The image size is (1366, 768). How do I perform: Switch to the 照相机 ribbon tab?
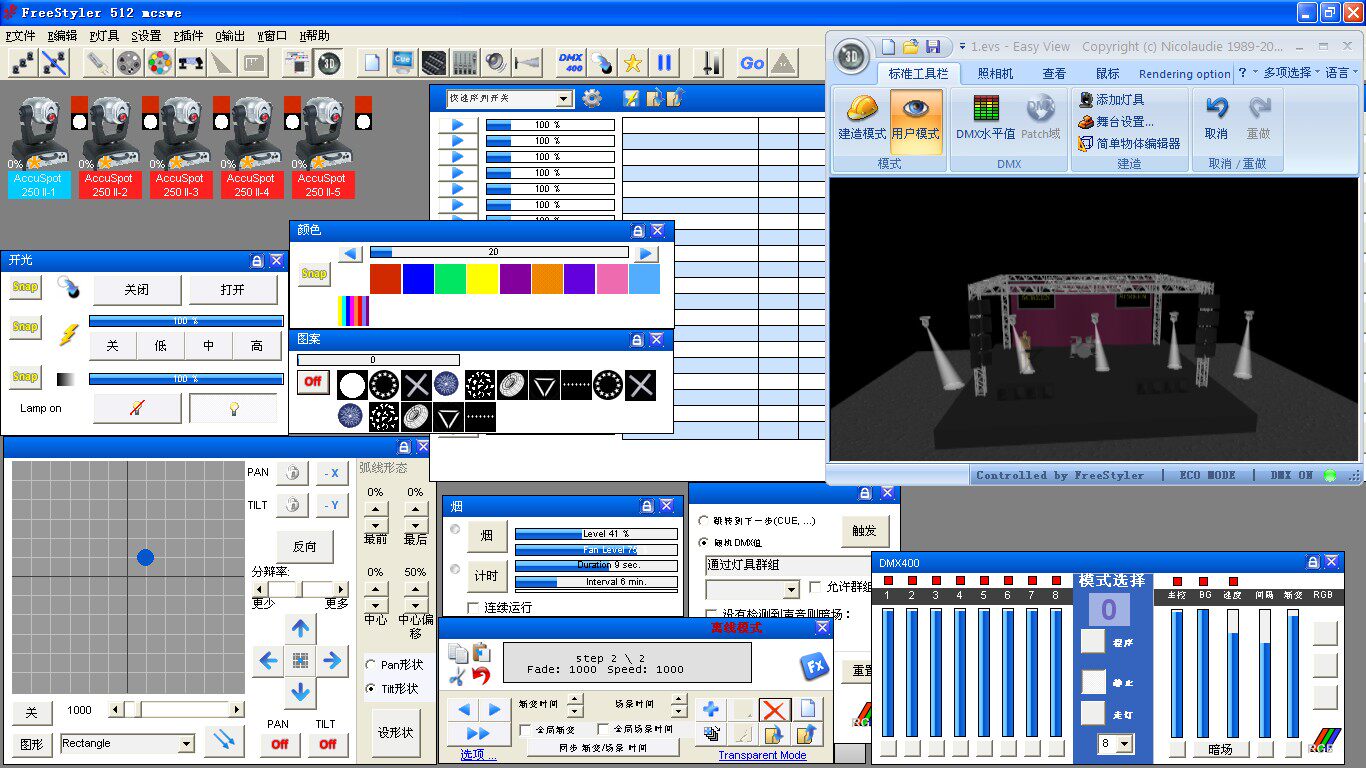click(x=995, y=73)
